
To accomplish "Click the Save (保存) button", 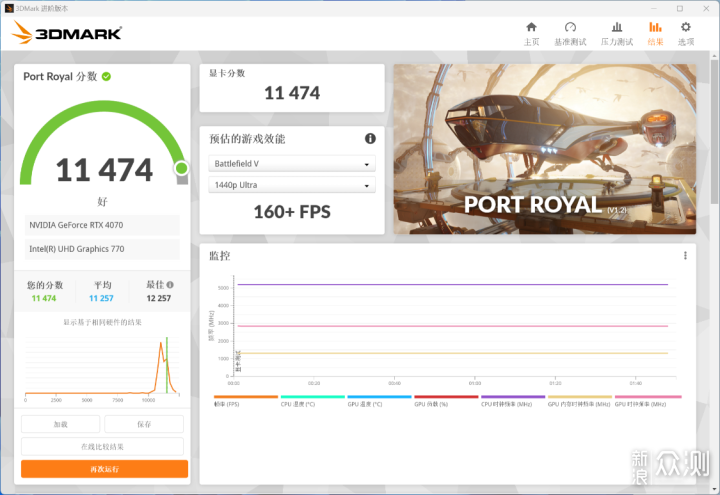I will tap(144, 424).
